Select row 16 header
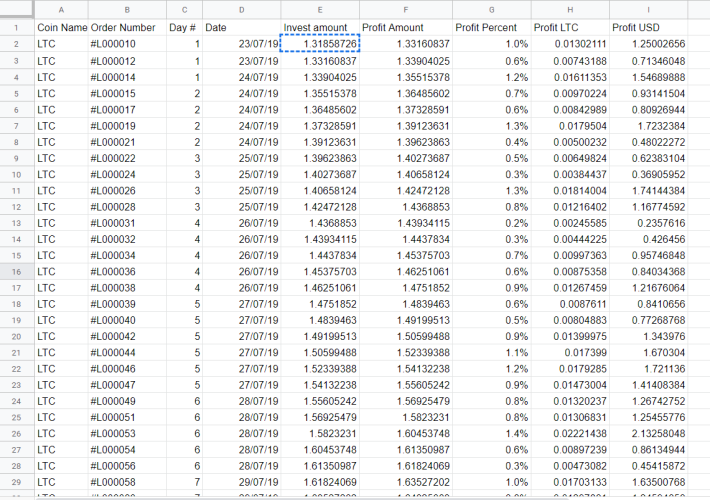The width and height of the screenshot is (710, 500). point(17,272)
